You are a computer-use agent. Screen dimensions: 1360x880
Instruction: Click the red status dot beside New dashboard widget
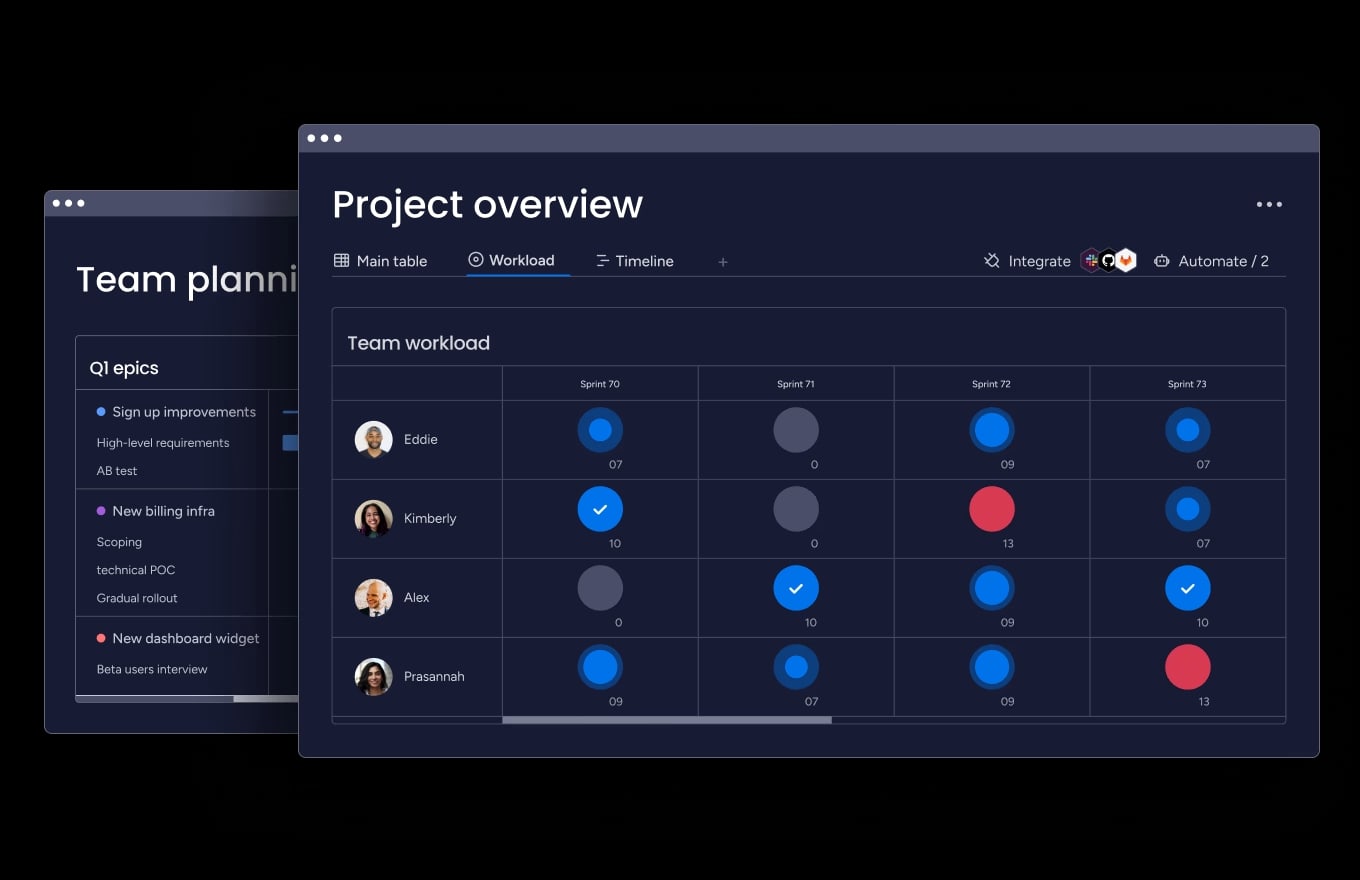click(101, 638)
